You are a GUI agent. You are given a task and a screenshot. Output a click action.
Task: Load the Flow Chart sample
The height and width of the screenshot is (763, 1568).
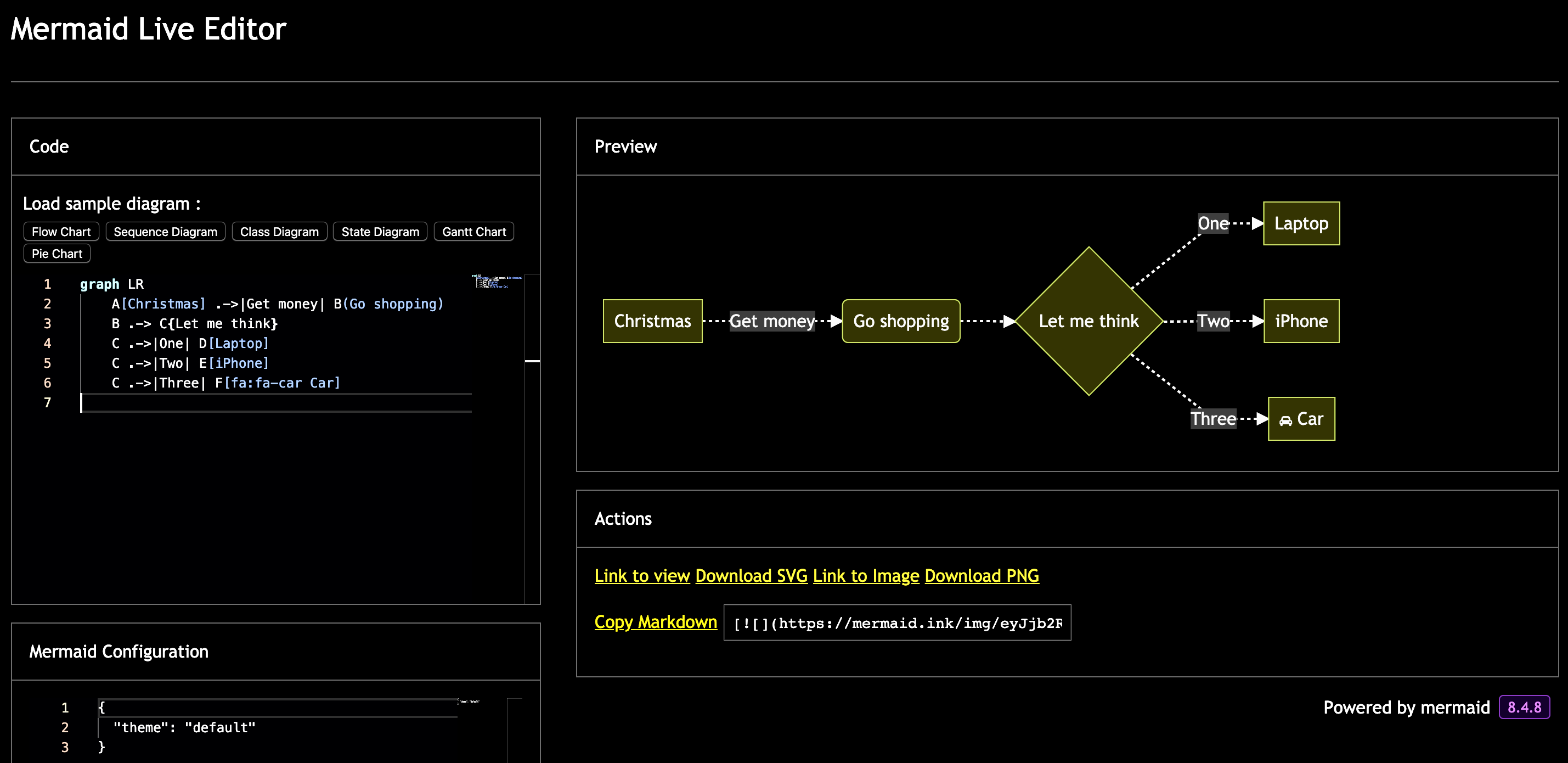[61, 232]
